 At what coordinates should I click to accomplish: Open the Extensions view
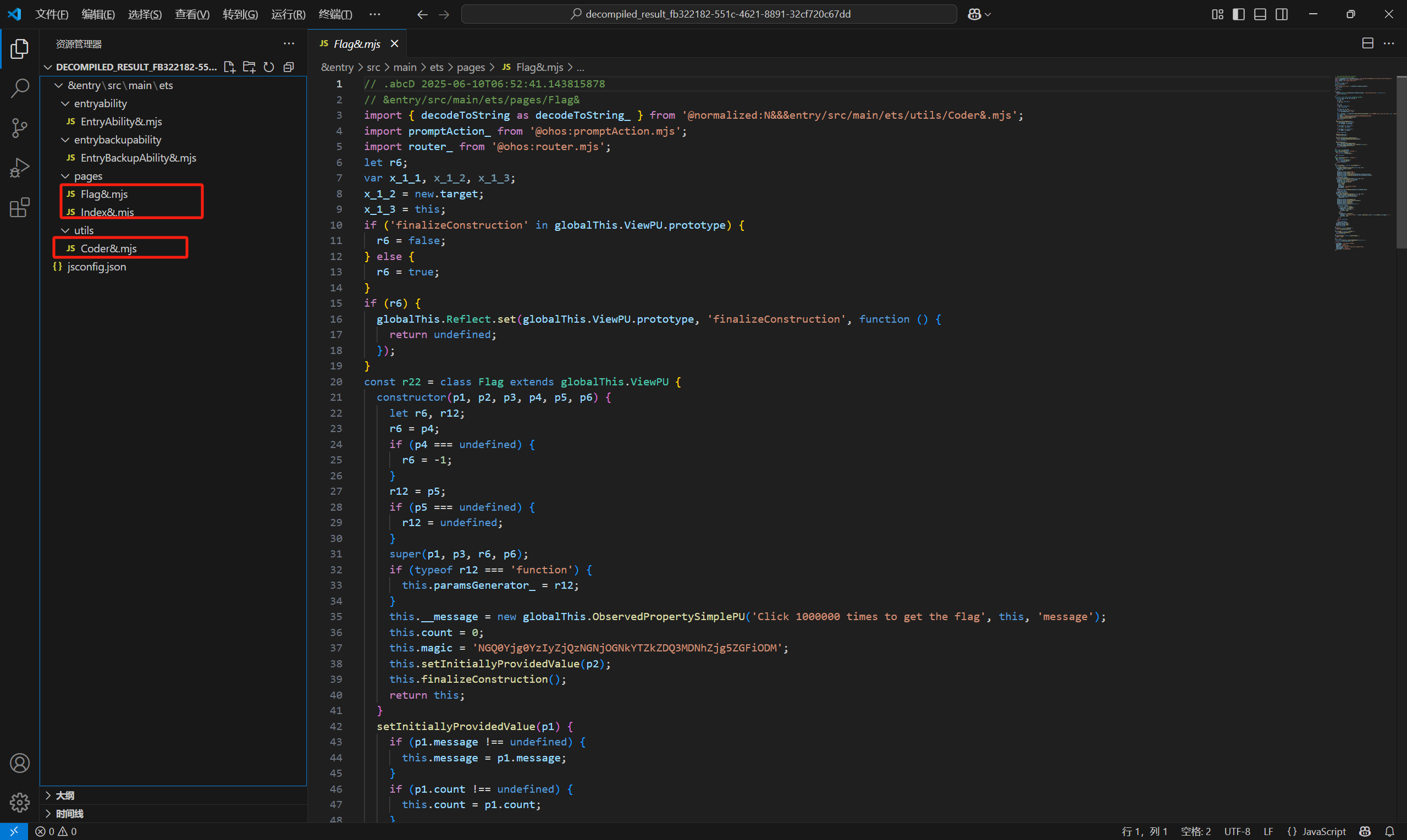(x=20, y=208)
